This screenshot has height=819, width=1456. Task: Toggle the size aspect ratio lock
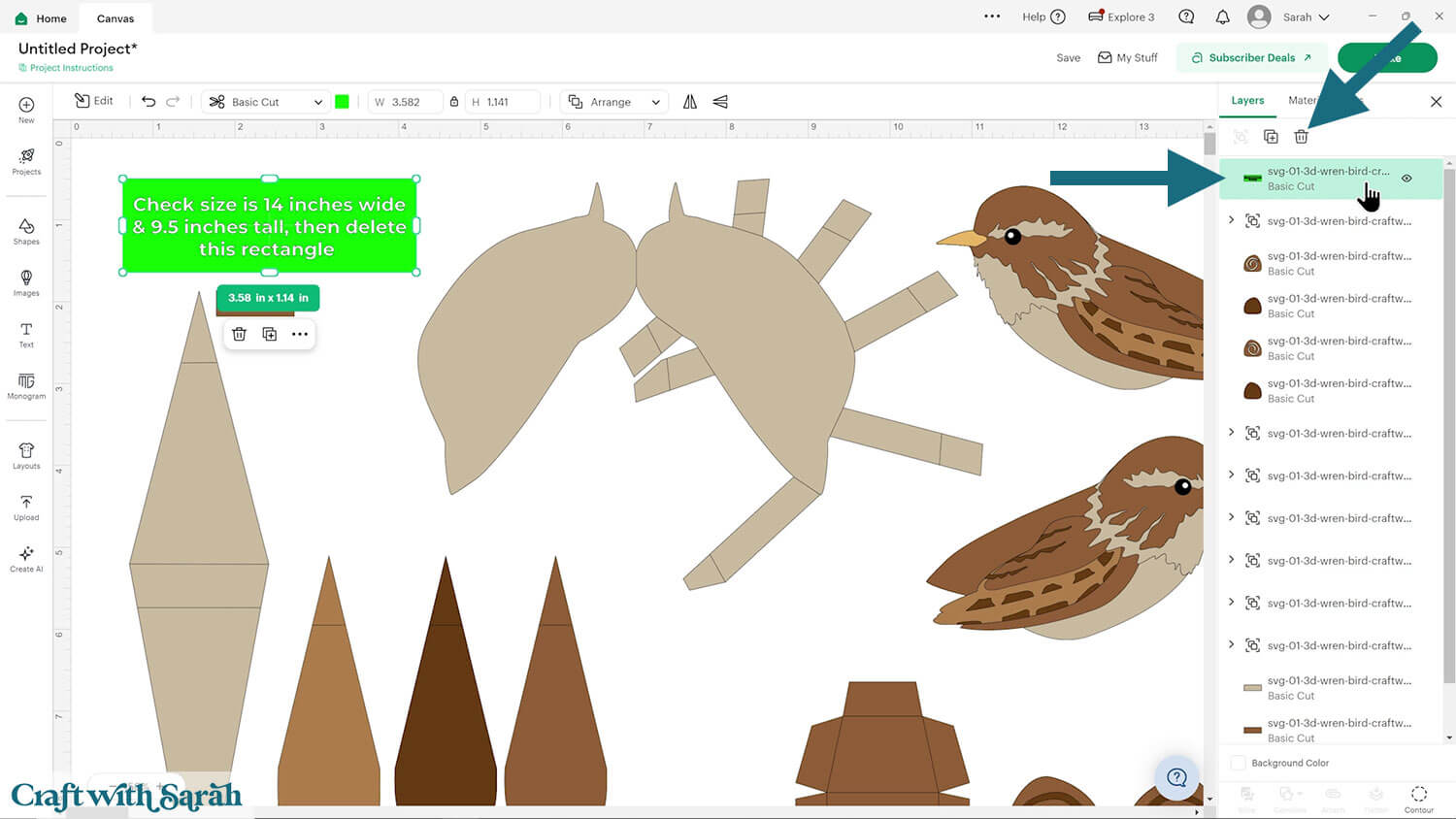click(x=454, y=102)
